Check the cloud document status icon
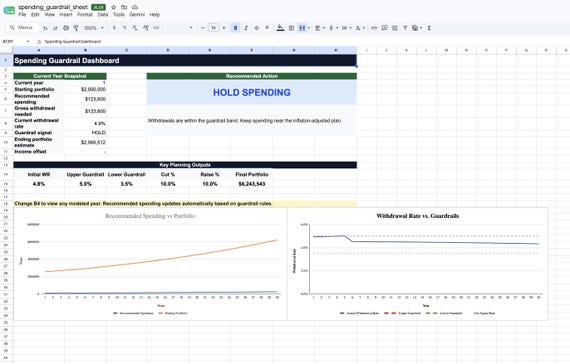This screenshot has height=364, width=570. click(135, 7)
